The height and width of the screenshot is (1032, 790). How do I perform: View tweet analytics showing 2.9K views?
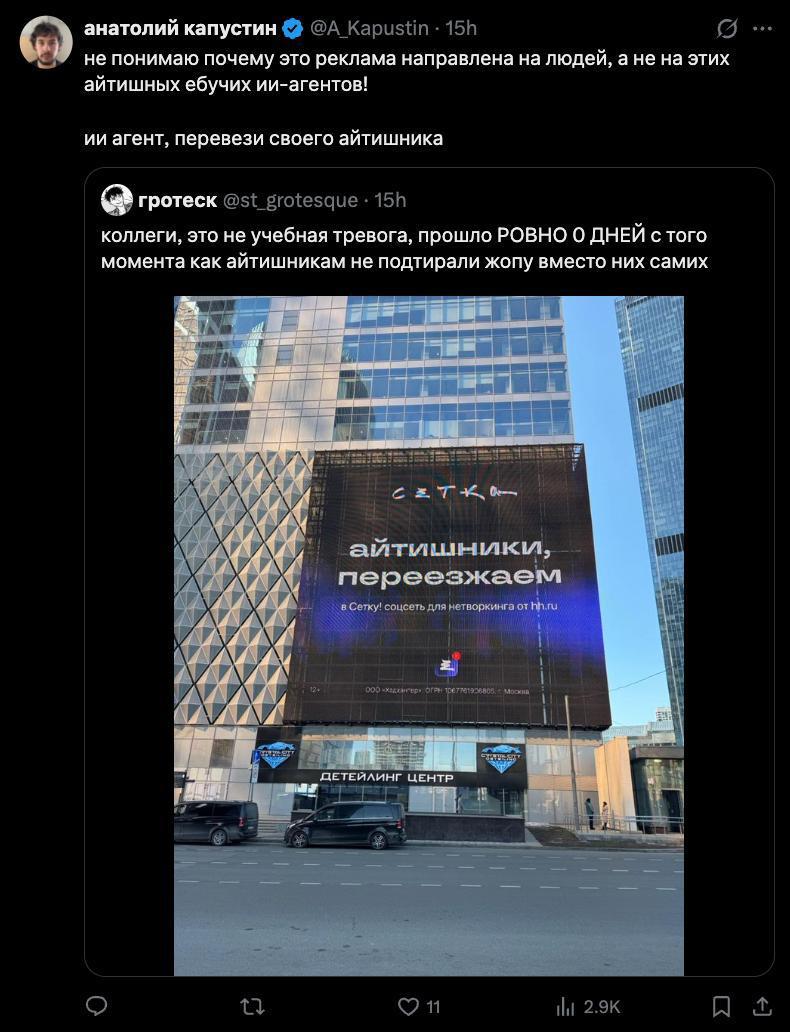589,1006
